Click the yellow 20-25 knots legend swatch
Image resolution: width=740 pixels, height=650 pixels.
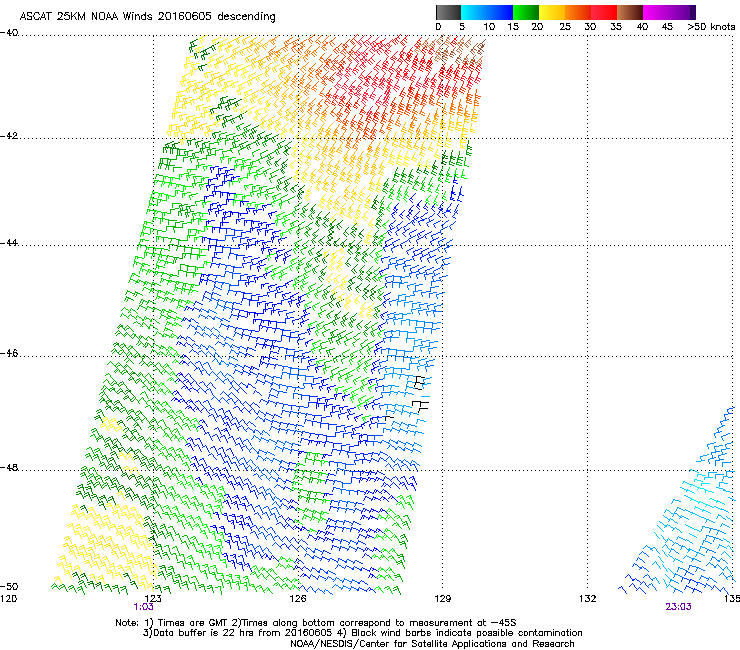pyautogui.click(x=552, y=12)
